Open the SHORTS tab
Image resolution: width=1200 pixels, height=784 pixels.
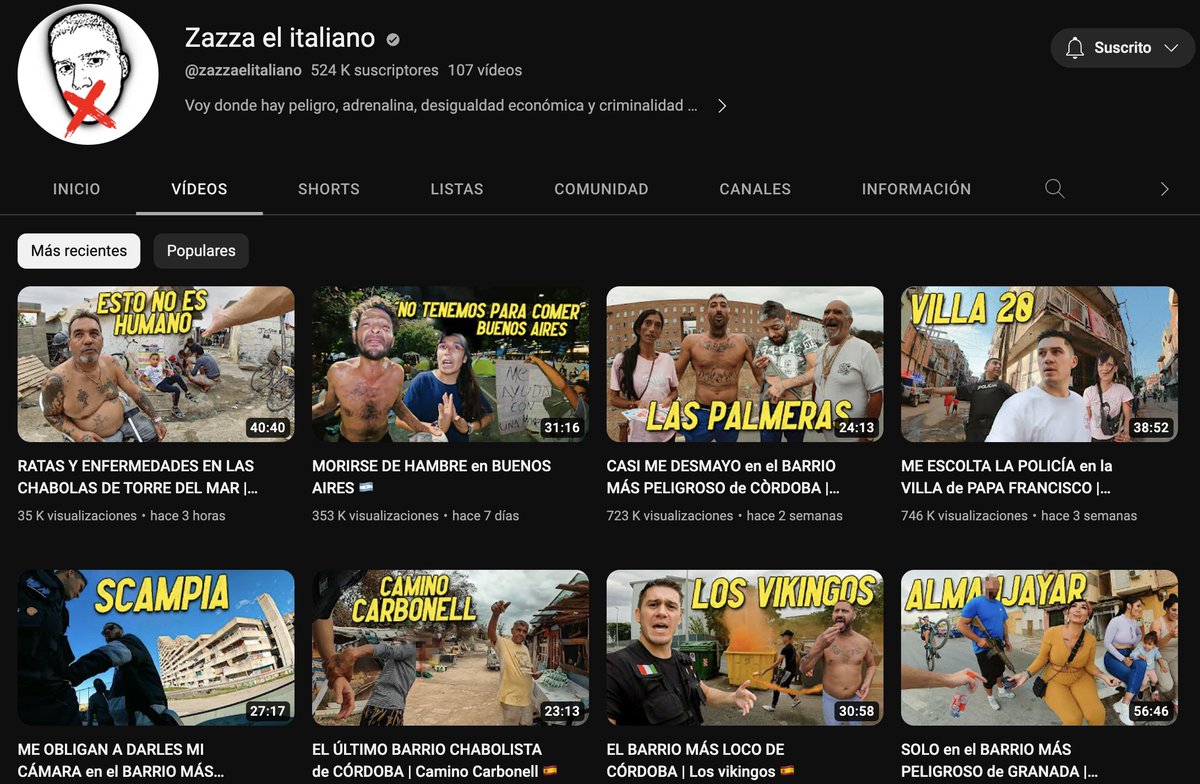point(329,189)
